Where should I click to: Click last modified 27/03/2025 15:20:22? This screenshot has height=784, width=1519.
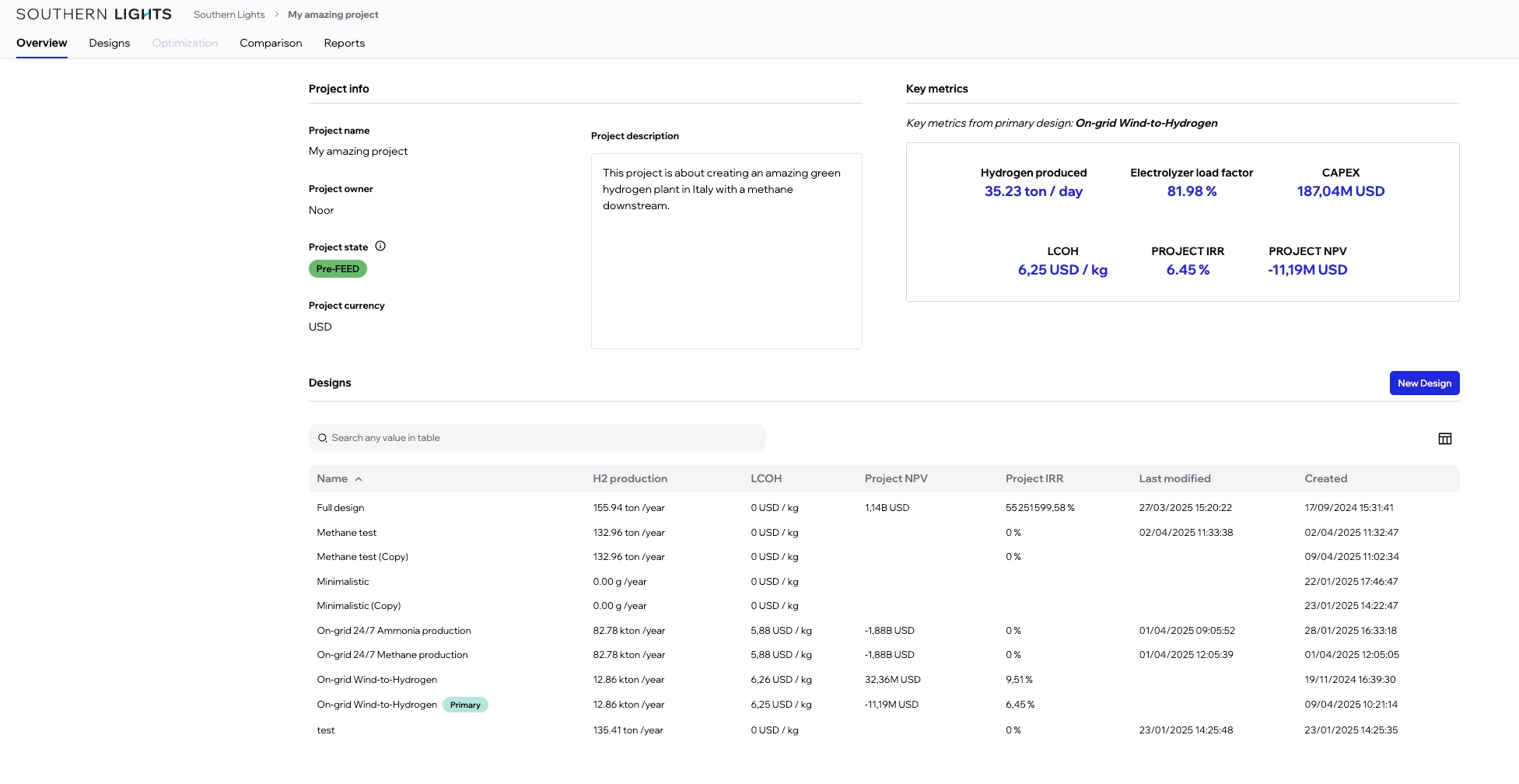pos(1185,508)
